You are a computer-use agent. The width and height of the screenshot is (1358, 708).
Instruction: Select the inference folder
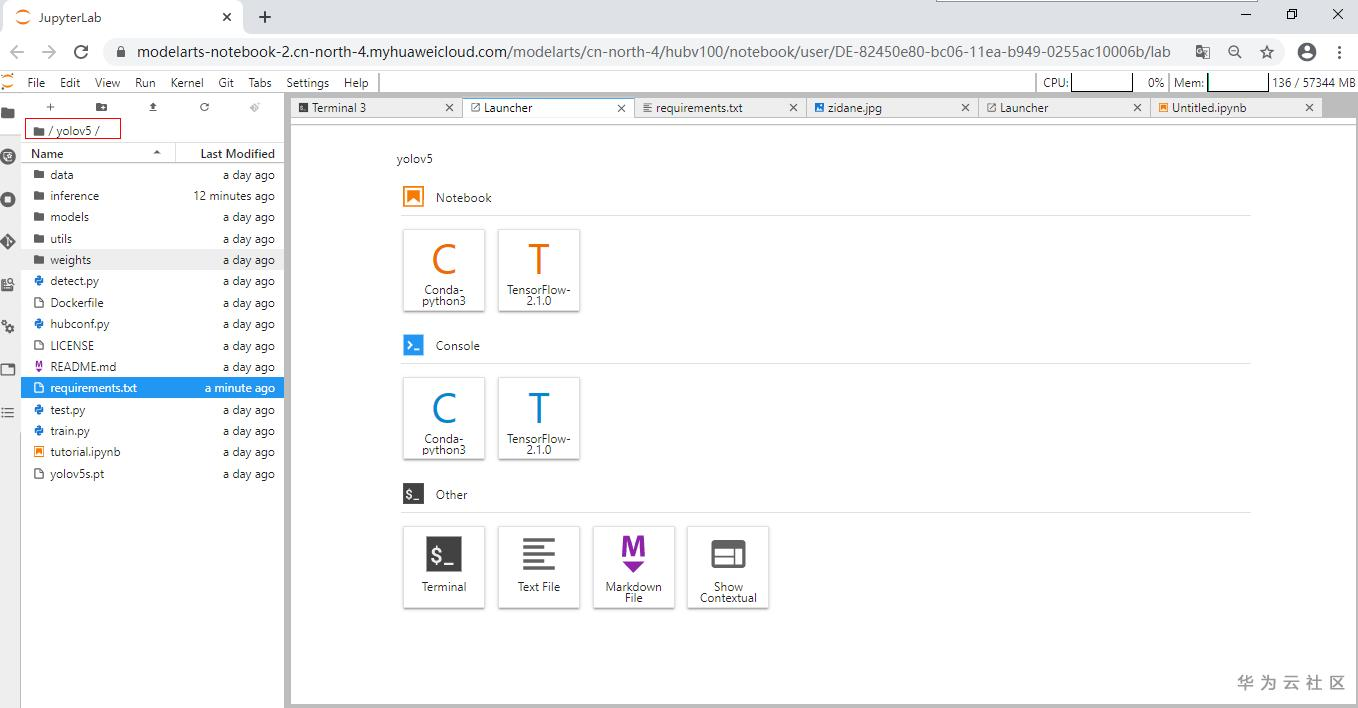point(153,196)
